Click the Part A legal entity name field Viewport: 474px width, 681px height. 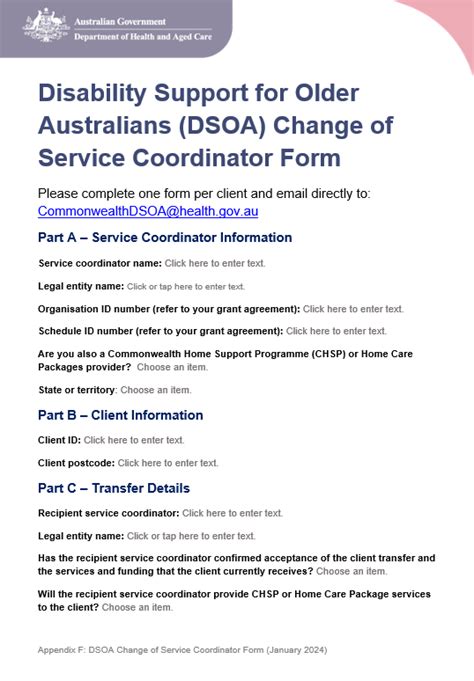[x=186, y=287]
